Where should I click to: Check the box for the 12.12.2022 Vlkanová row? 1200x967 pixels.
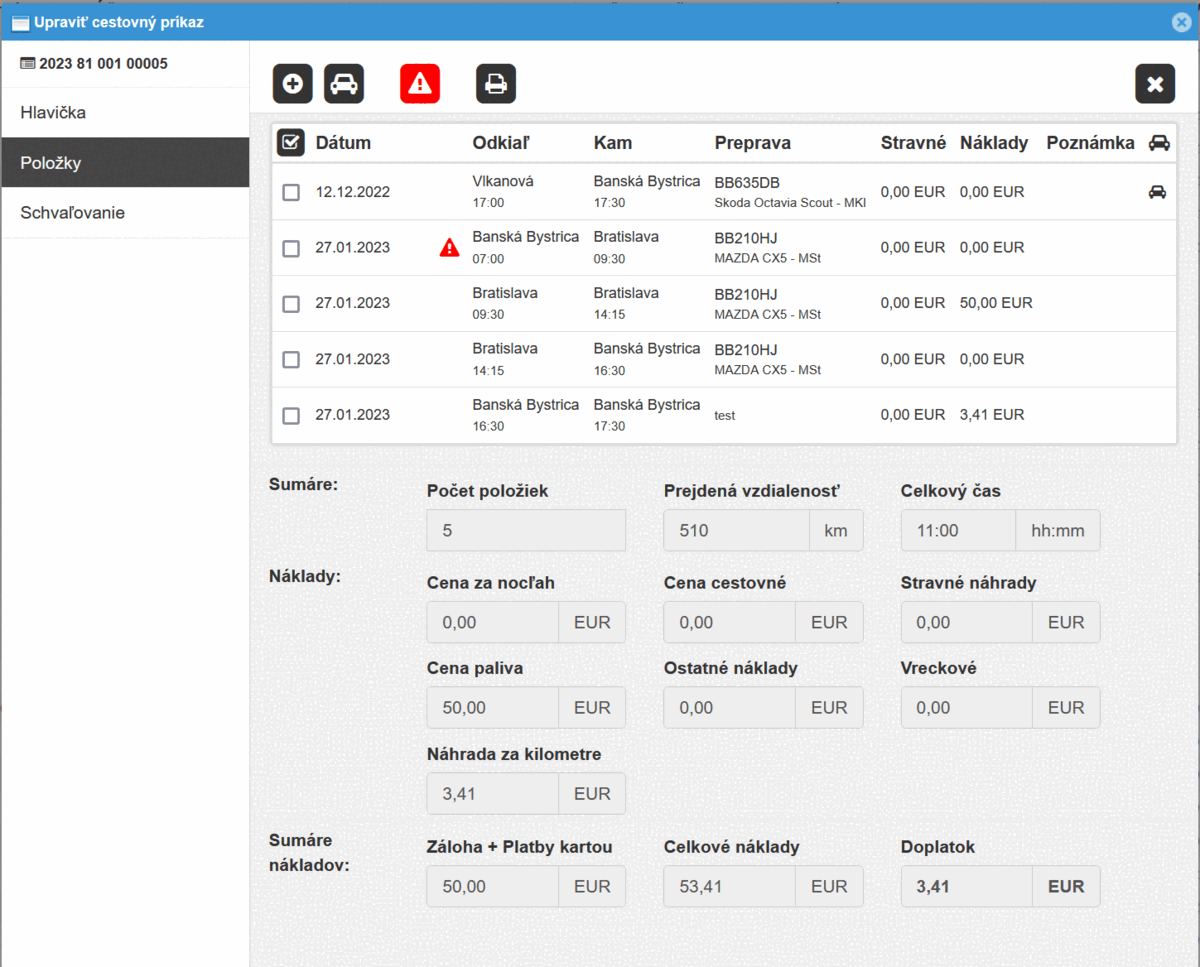[x=291, y=192]
